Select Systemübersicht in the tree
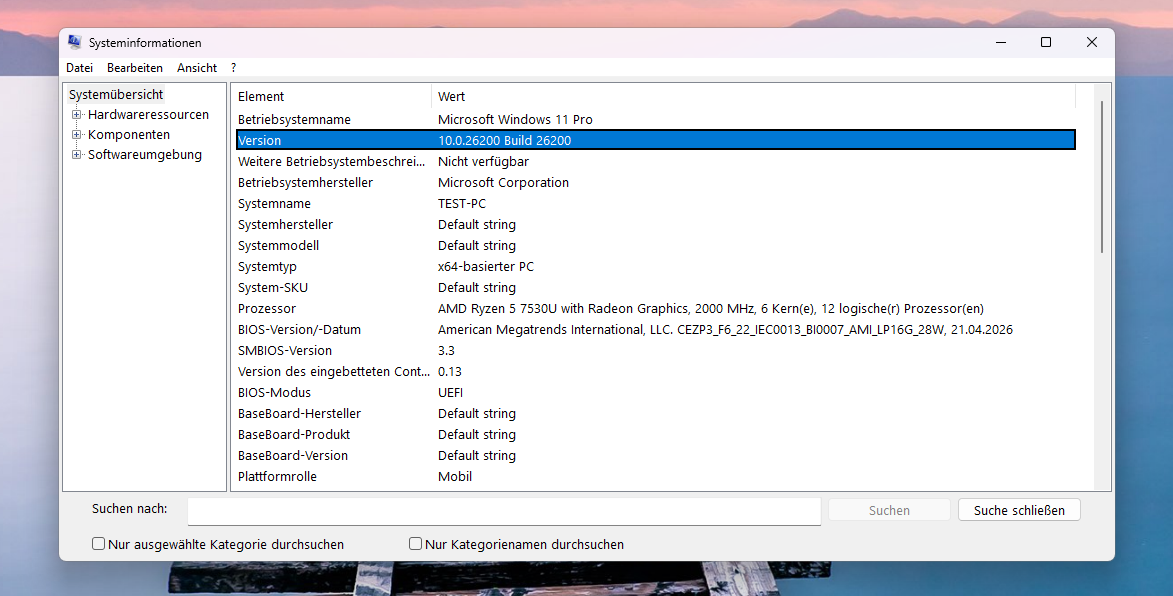Image resolution: width=1173 pixels, height=596 pixels. [x=116, y=94]
